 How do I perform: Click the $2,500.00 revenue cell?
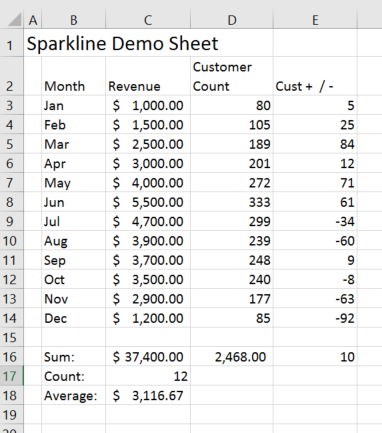pyautogui.click(x=148, y=144)
